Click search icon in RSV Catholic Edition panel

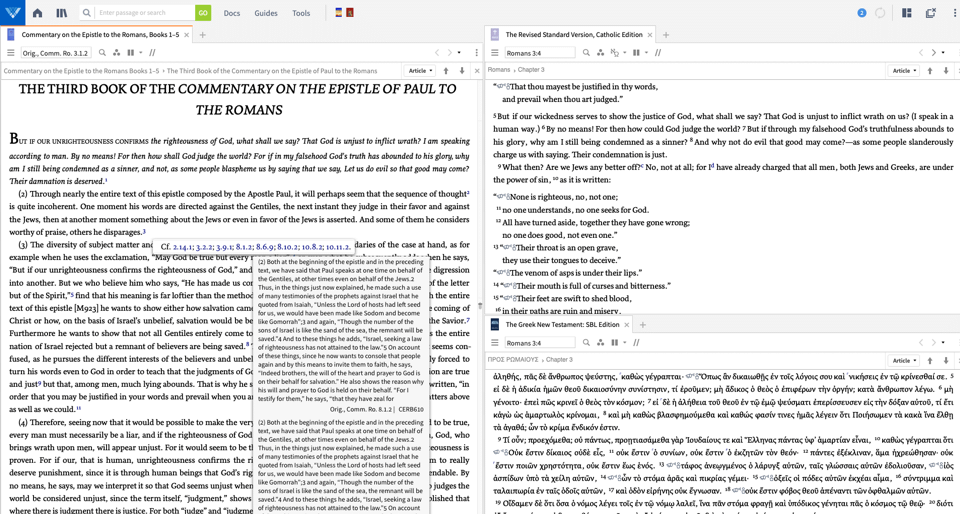pyautogui.click(x=586, y=53)
